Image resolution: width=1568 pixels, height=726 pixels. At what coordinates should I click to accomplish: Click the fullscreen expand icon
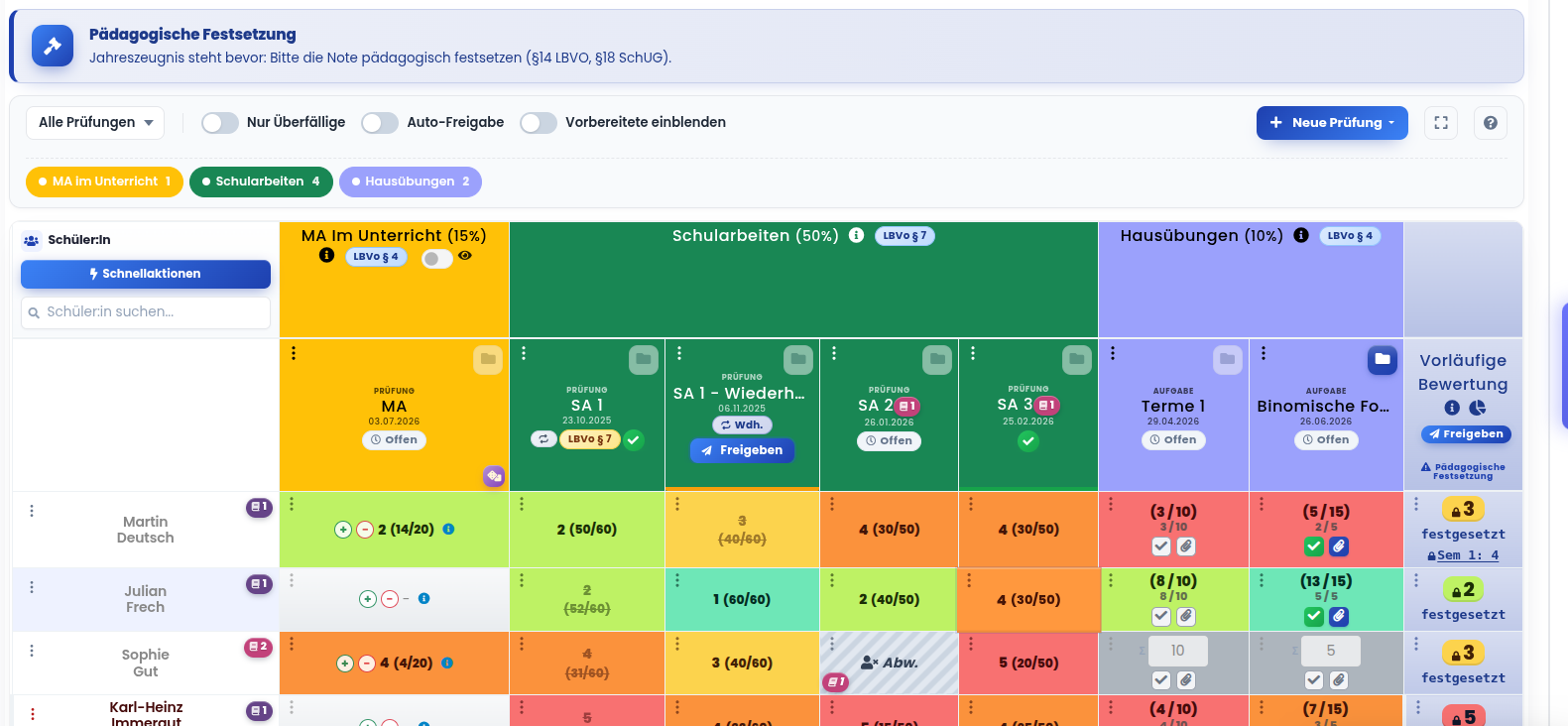pyautogui.click(x=1441, y=123)
